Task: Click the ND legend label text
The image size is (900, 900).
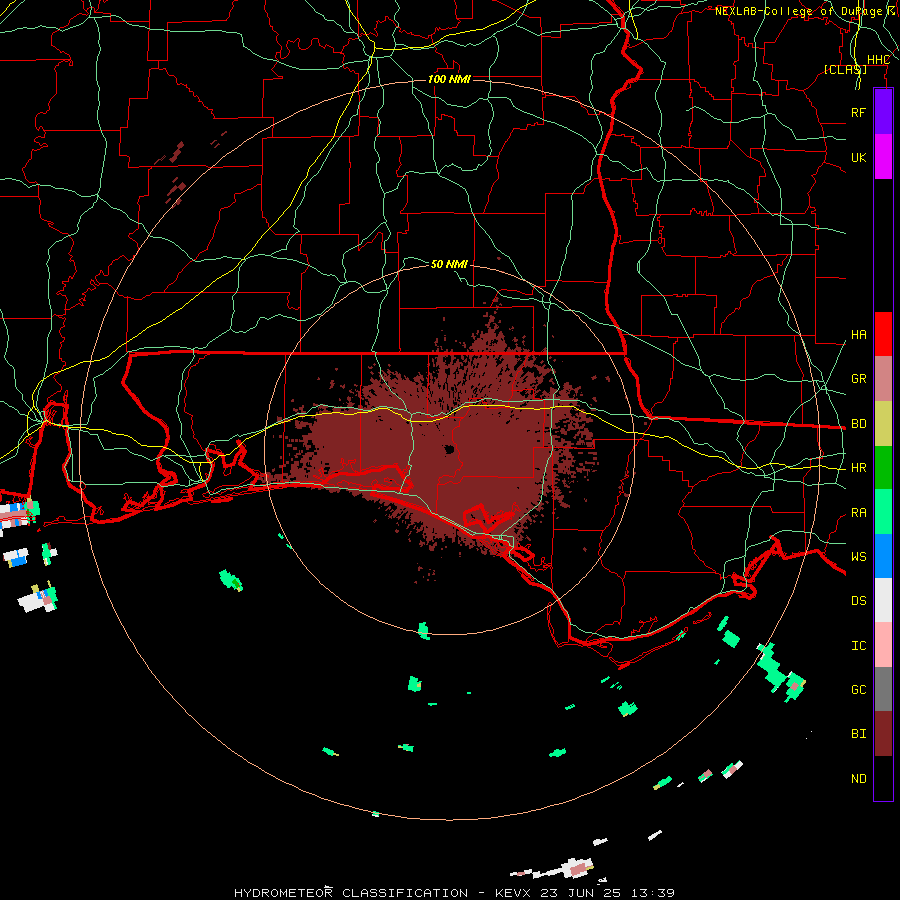Action: coord(859,779)
